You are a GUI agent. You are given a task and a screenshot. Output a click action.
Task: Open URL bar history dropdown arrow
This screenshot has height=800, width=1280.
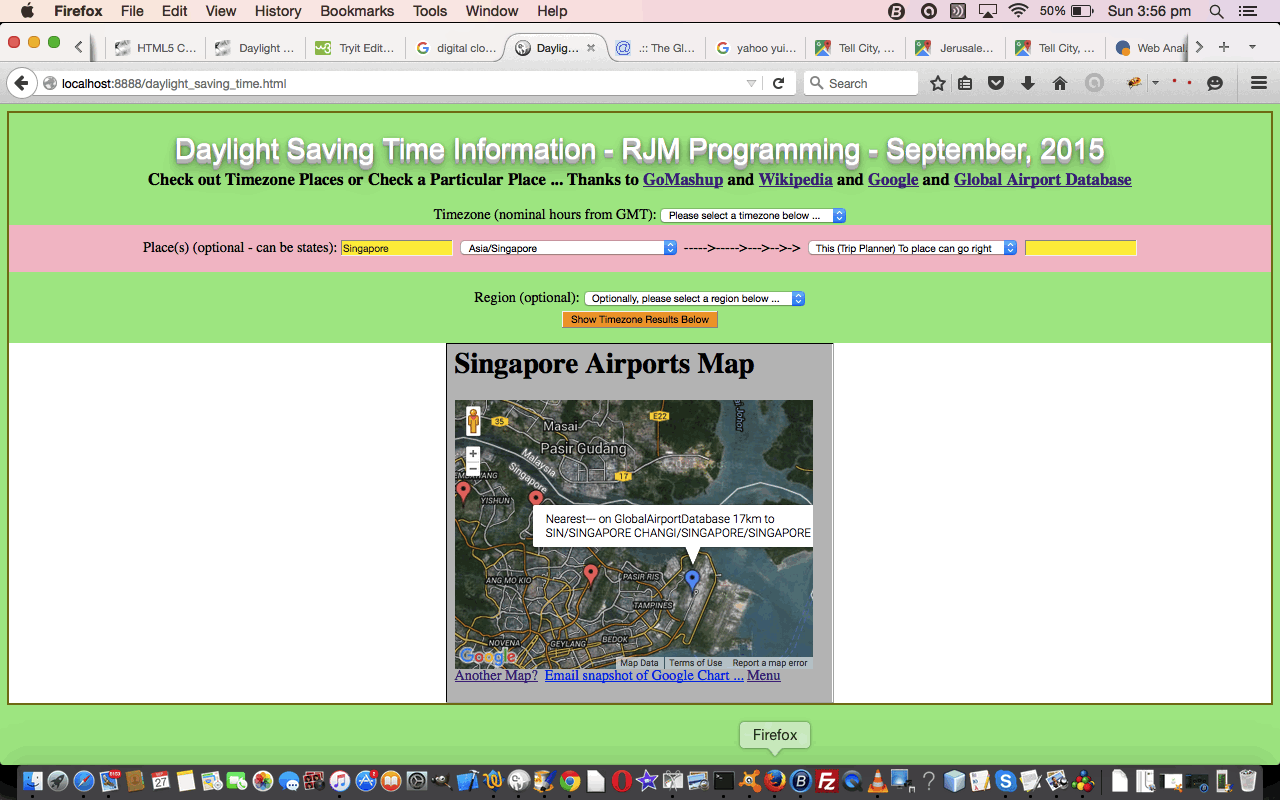(751, 84)
